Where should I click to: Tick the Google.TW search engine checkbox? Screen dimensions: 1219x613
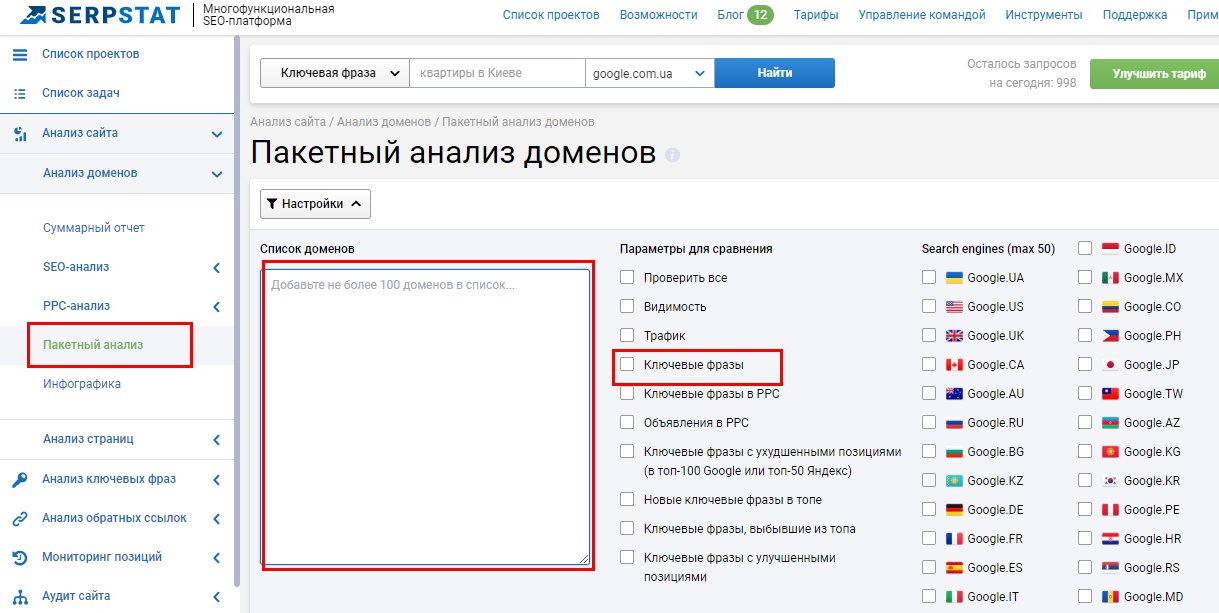1085,394
